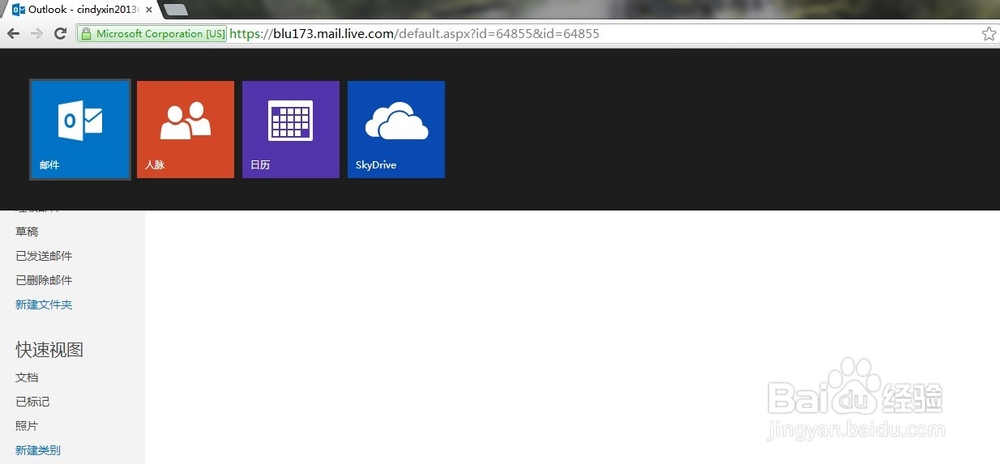Image resolution: width=1000 pixels, height=464 pixels.
Task: Click the Quick views (快速视图) heading
Action: pos(50,349)
